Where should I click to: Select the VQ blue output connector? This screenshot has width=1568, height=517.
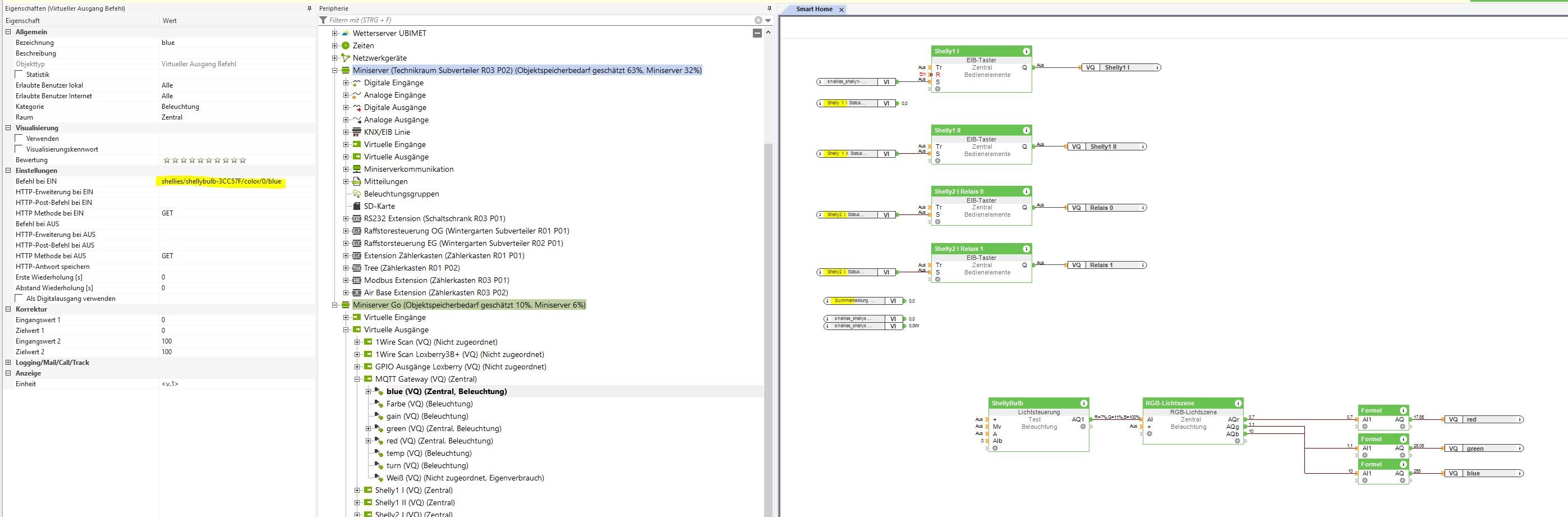[1483, 473]
